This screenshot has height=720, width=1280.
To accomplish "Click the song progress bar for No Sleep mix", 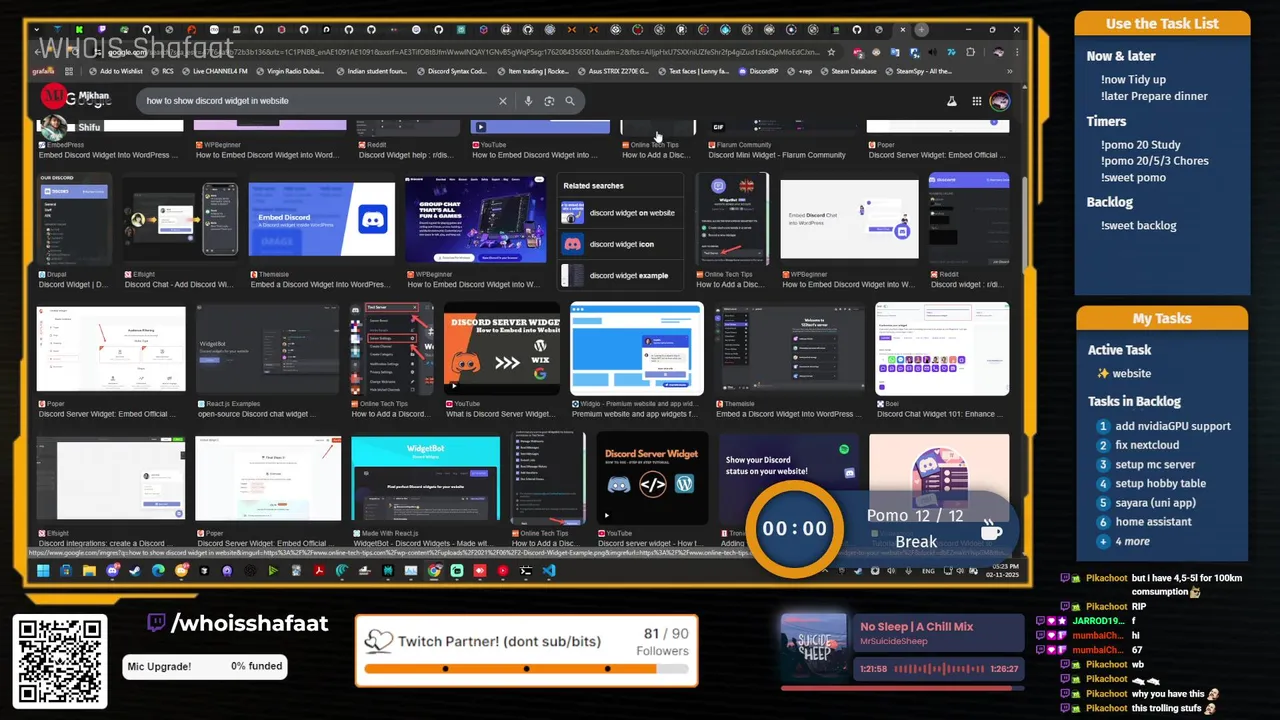I will [x=902, y=687].
